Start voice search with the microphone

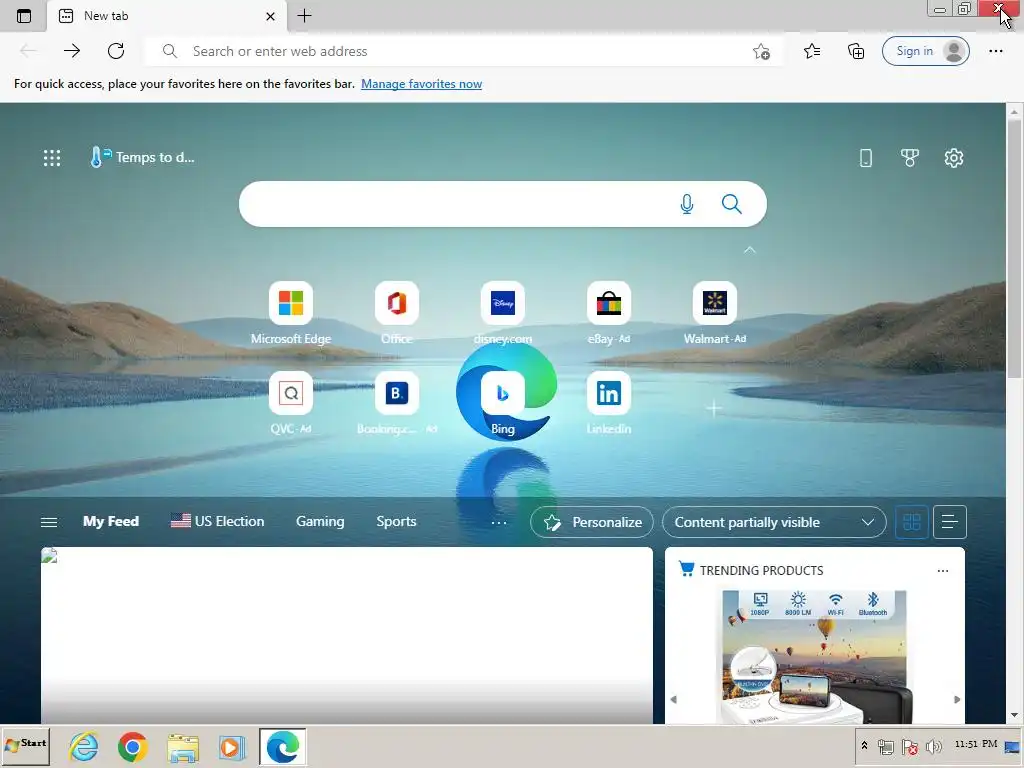tap(686, 204)
